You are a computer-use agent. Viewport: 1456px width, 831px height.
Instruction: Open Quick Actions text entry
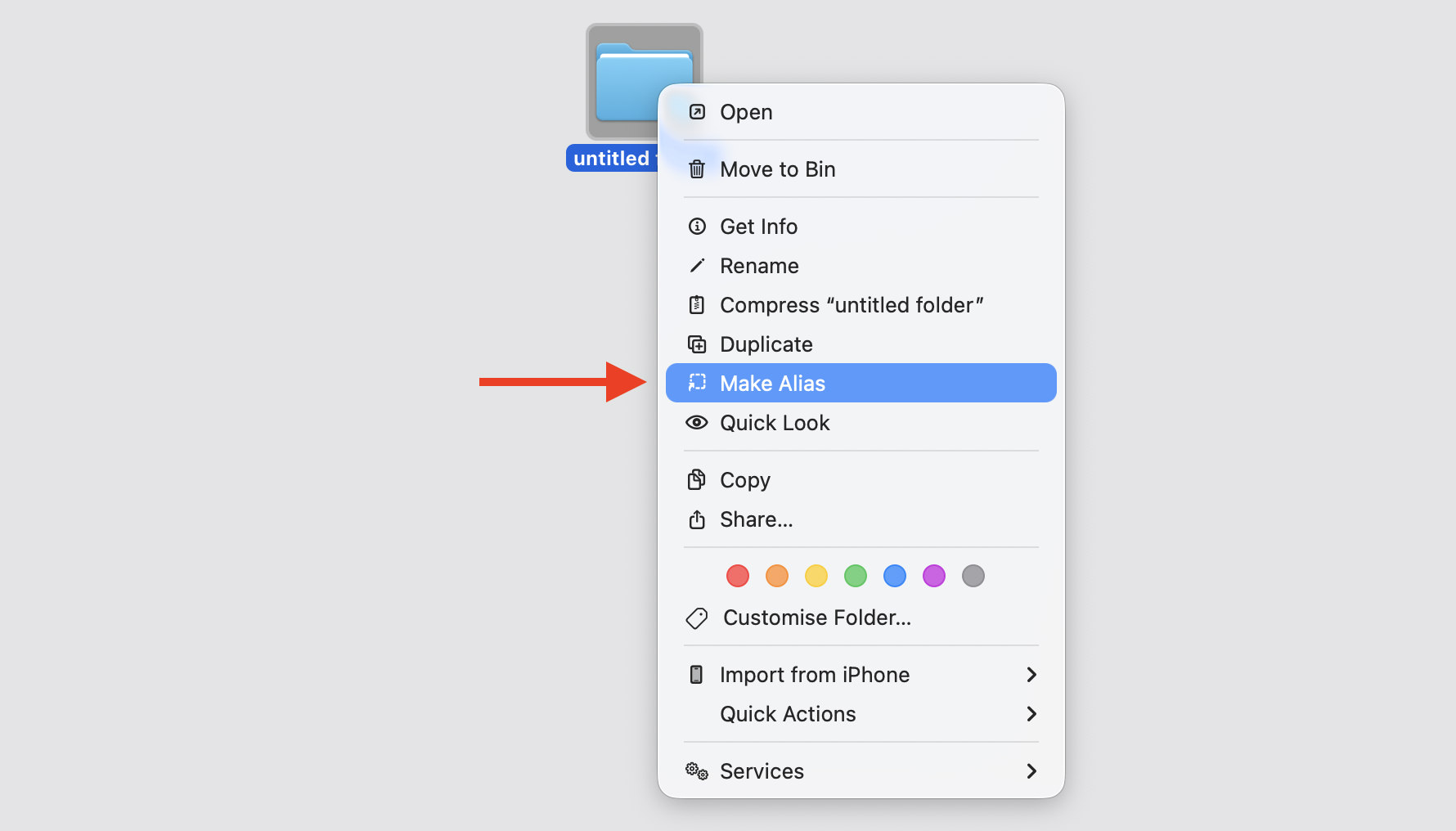788,714
